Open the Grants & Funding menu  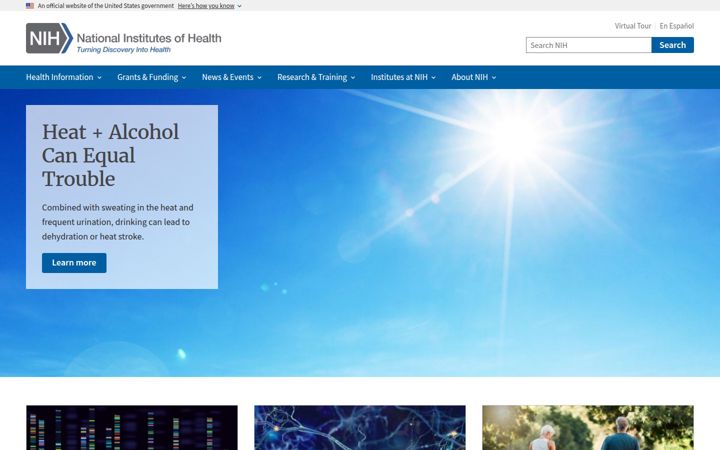pos(152,77)
